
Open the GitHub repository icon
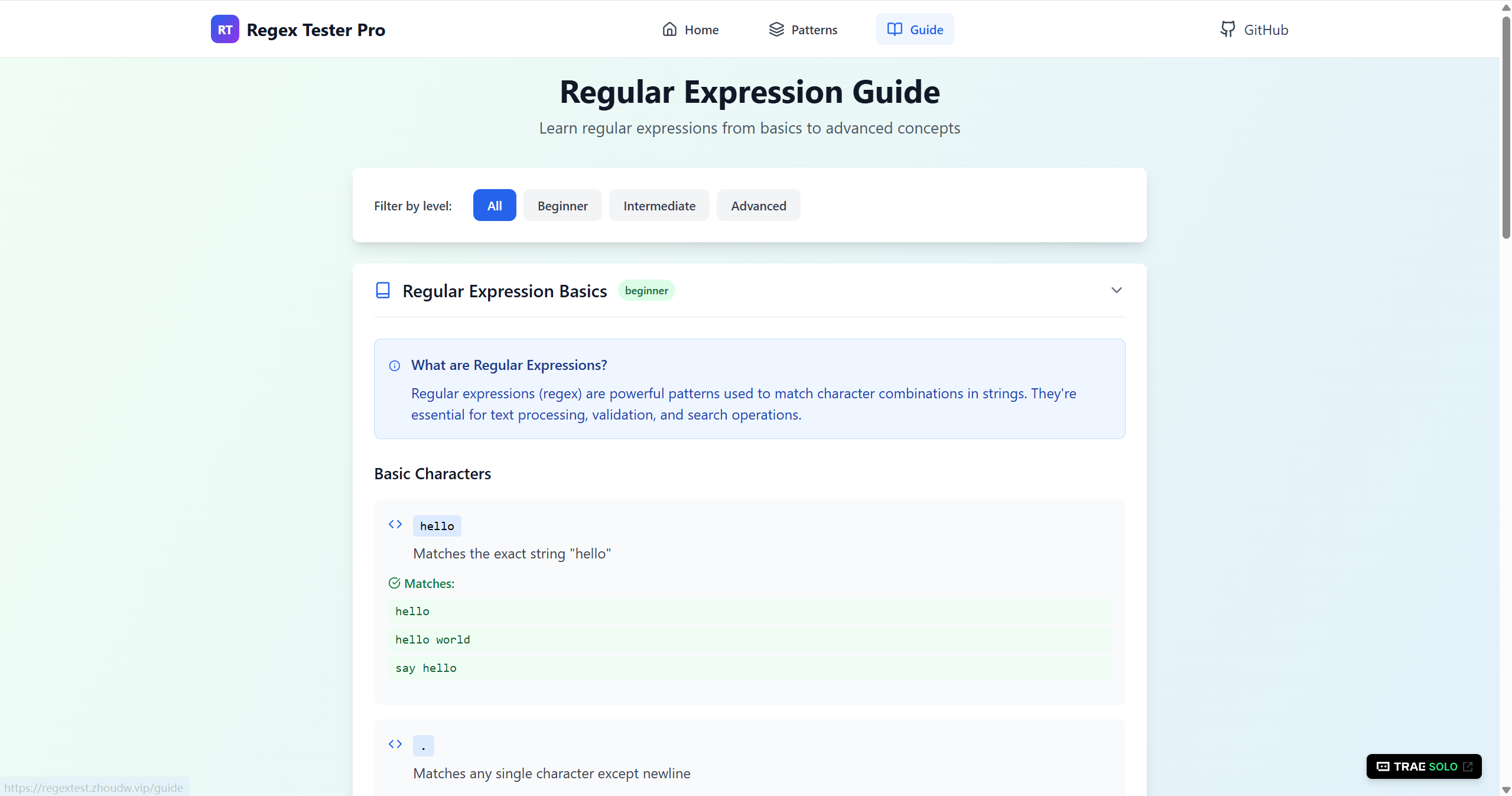pyautogui.click(x=1227, y=29)
